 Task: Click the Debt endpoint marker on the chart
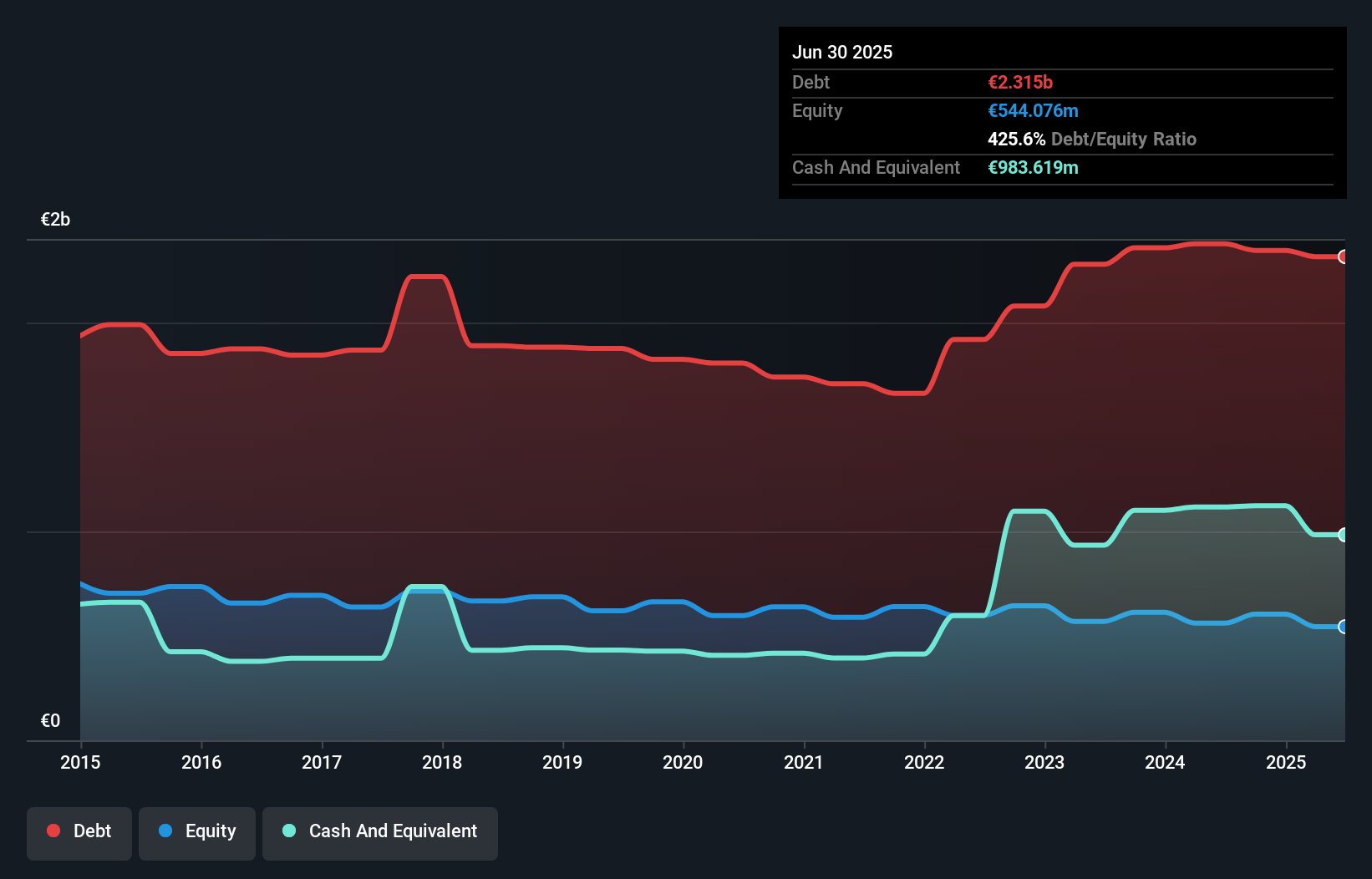pyautogui.click(x=1343, y=257)
